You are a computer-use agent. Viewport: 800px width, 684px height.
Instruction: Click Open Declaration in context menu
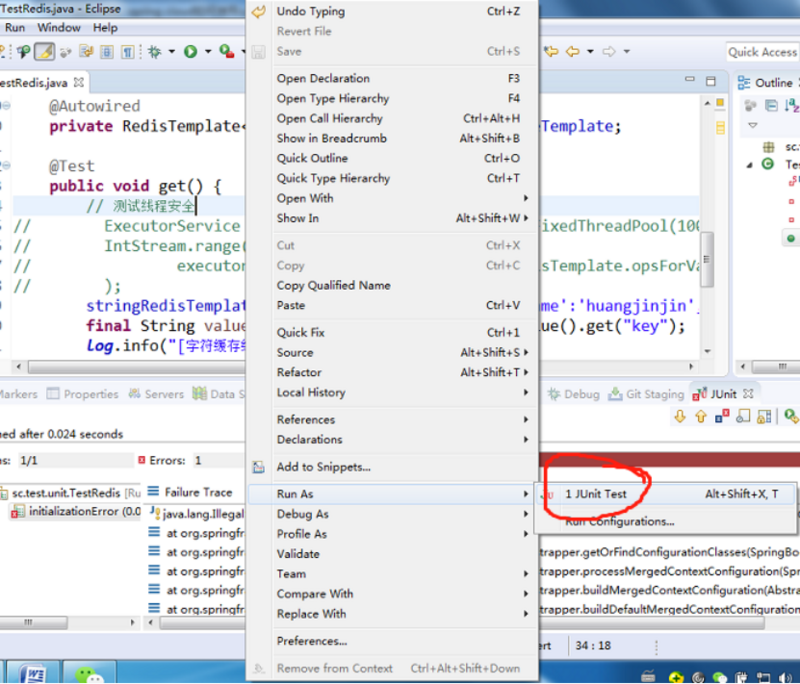(x=323, y=78)
